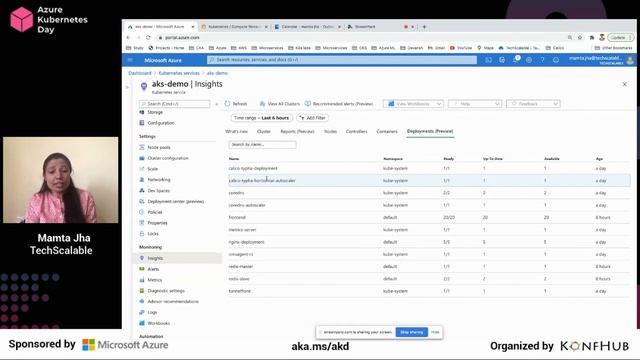Open Kubernetes services breadcrumb link
The height and width of the screenshot is (360, 640).
pos(179,73)
